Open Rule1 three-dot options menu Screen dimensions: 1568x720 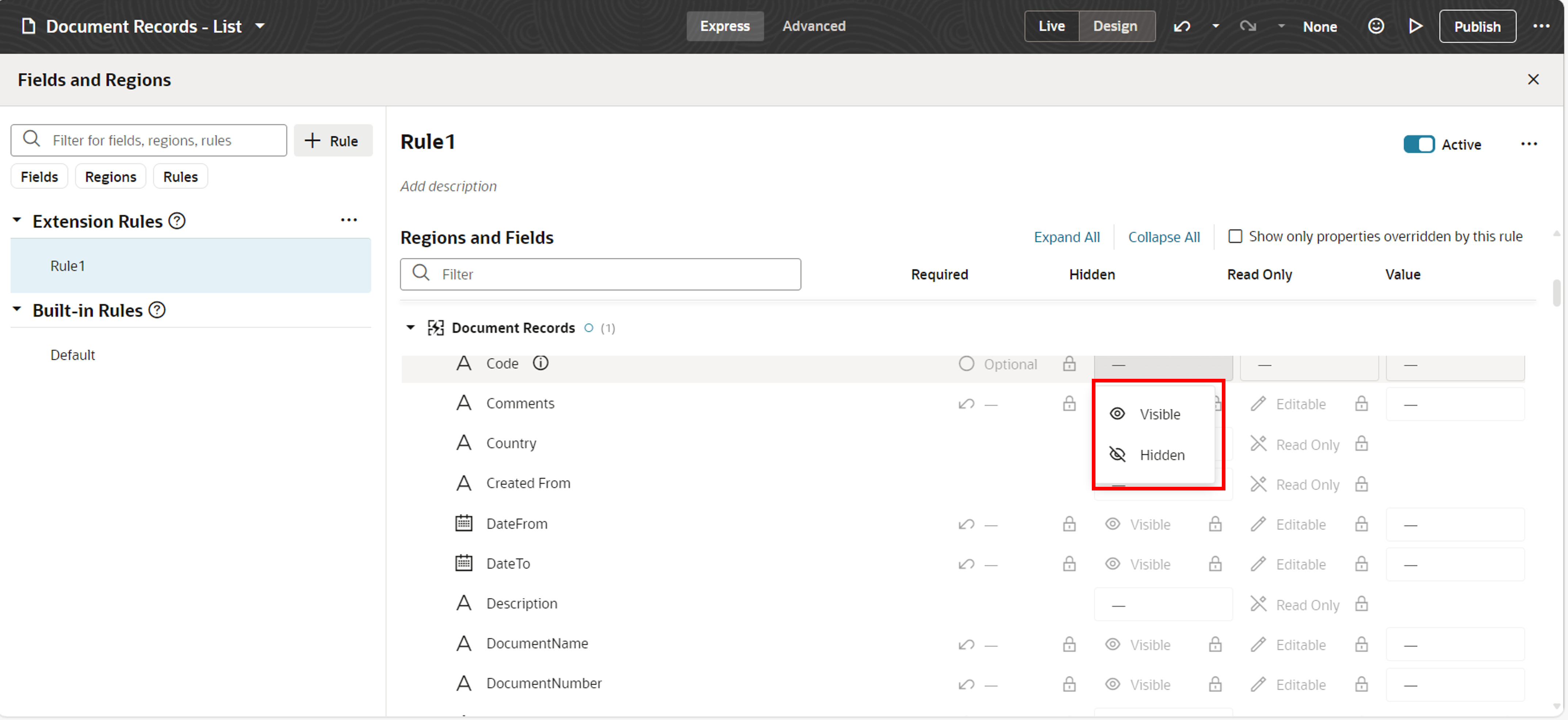(1529, 144)
